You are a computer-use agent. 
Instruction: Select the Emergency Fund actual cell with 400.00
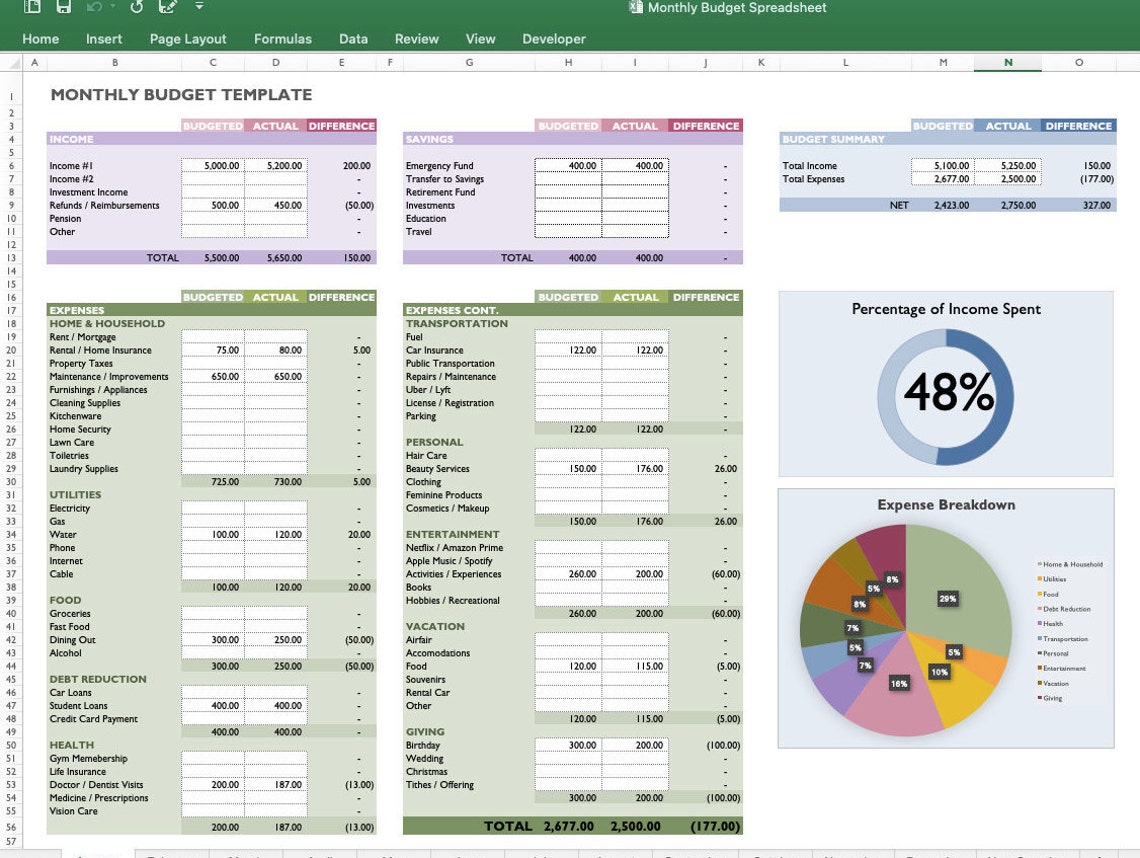635,166
